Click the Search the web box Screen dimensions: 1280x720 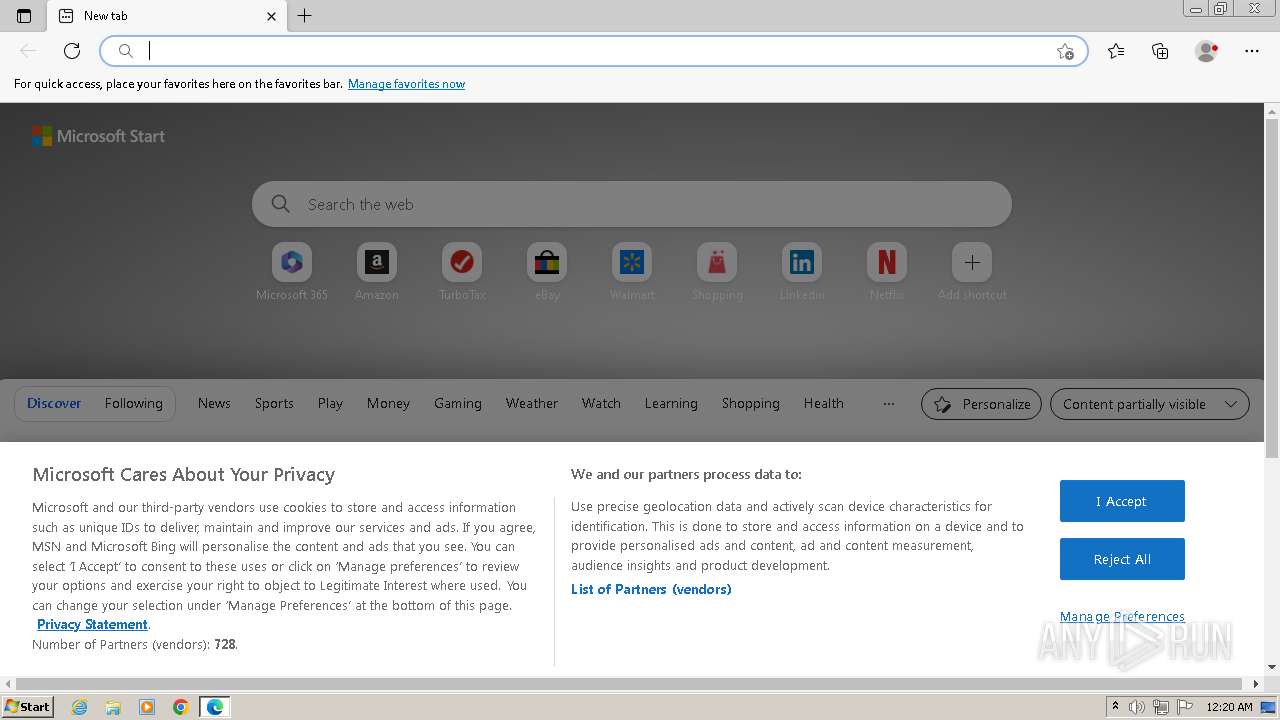[632, 204]
